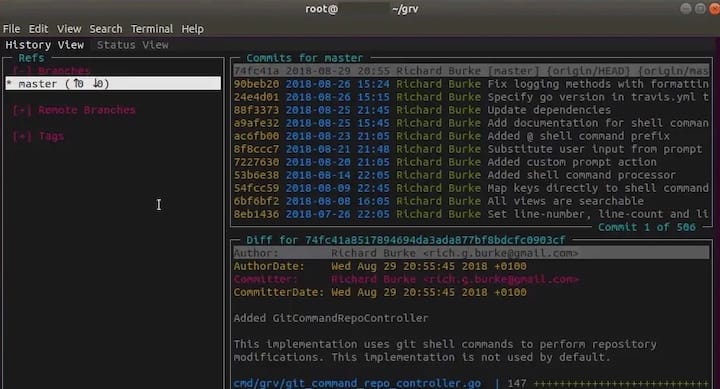Image resolution: width=720 pixels, height=389 pixels.
Task: Expand the Tags section
Action: pyautogui.click(x=38, y=136)
